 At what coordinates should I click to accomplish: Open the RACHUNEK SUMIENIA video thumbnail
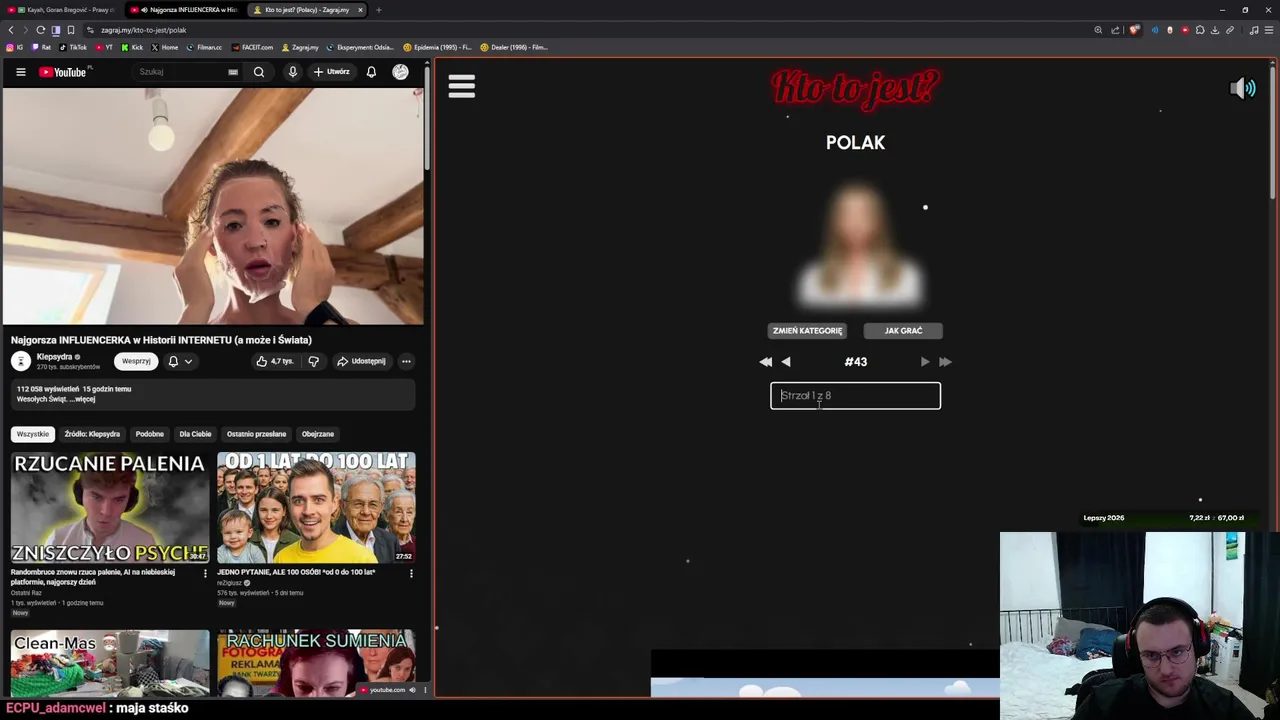pyautogui.click(x=316, y=663)
